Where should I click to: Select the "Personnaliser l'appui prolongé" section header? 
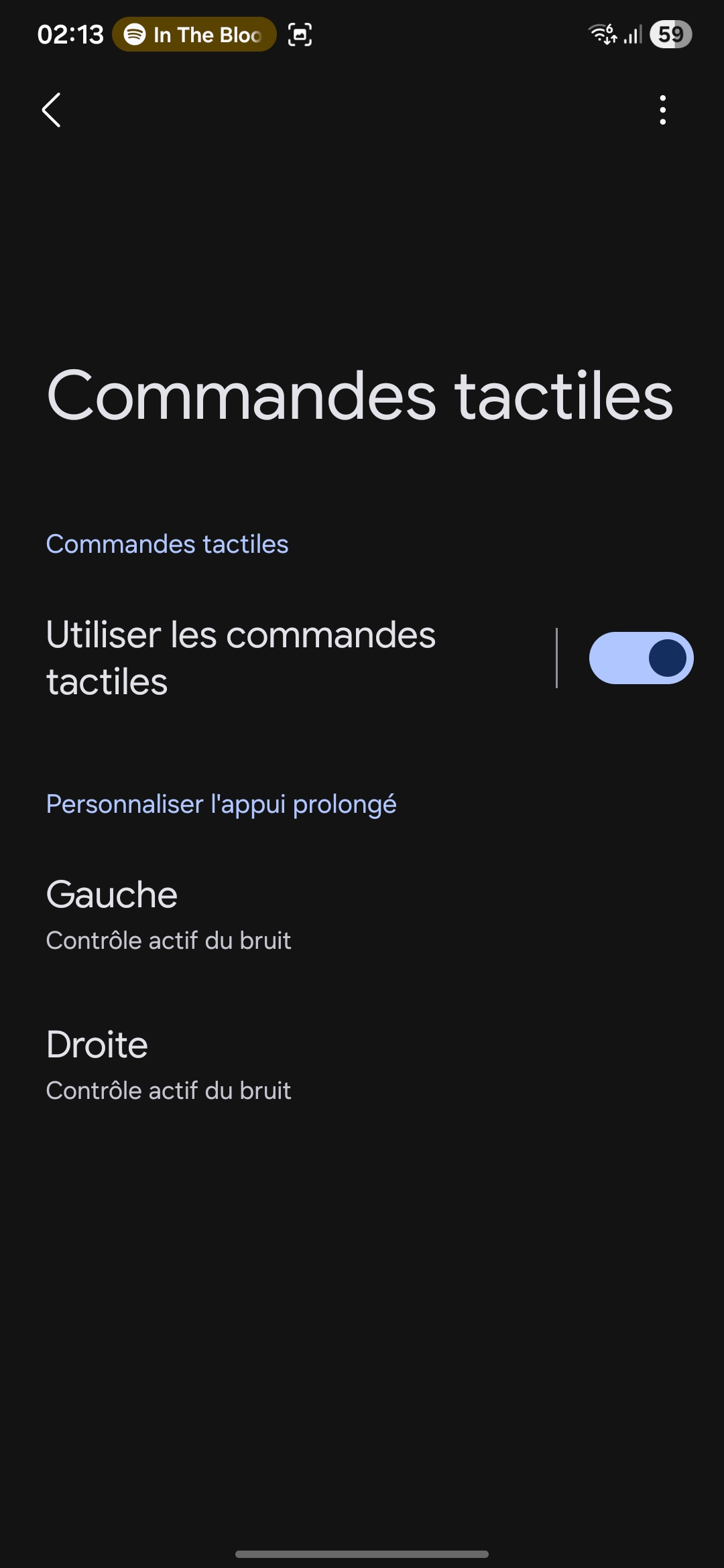point(221,804)
